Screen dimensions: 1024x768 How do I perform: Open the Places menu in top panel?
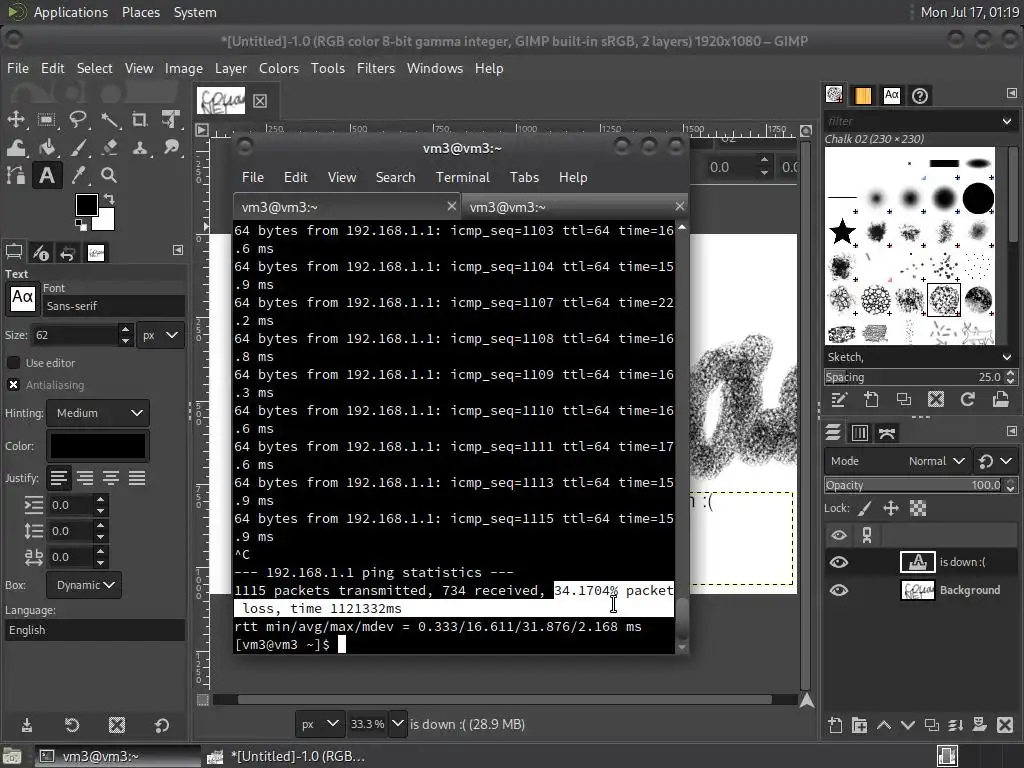(141, 12)
